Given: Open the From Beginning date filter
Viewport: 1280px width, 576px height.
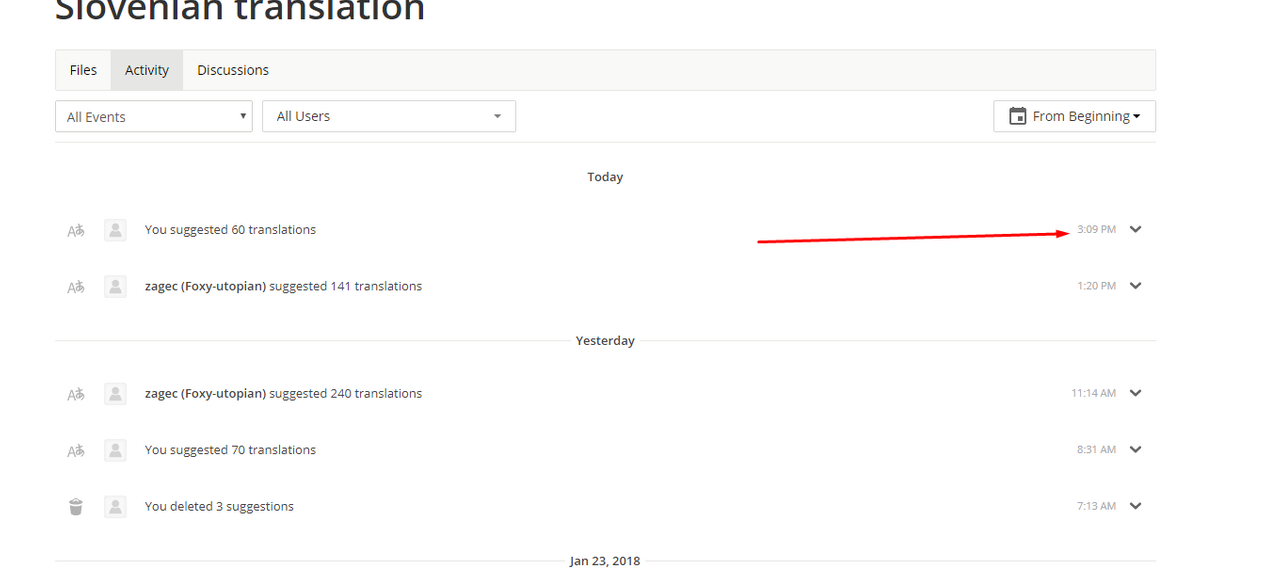Looking at the screenshot, I should (x=1074, y=116).
